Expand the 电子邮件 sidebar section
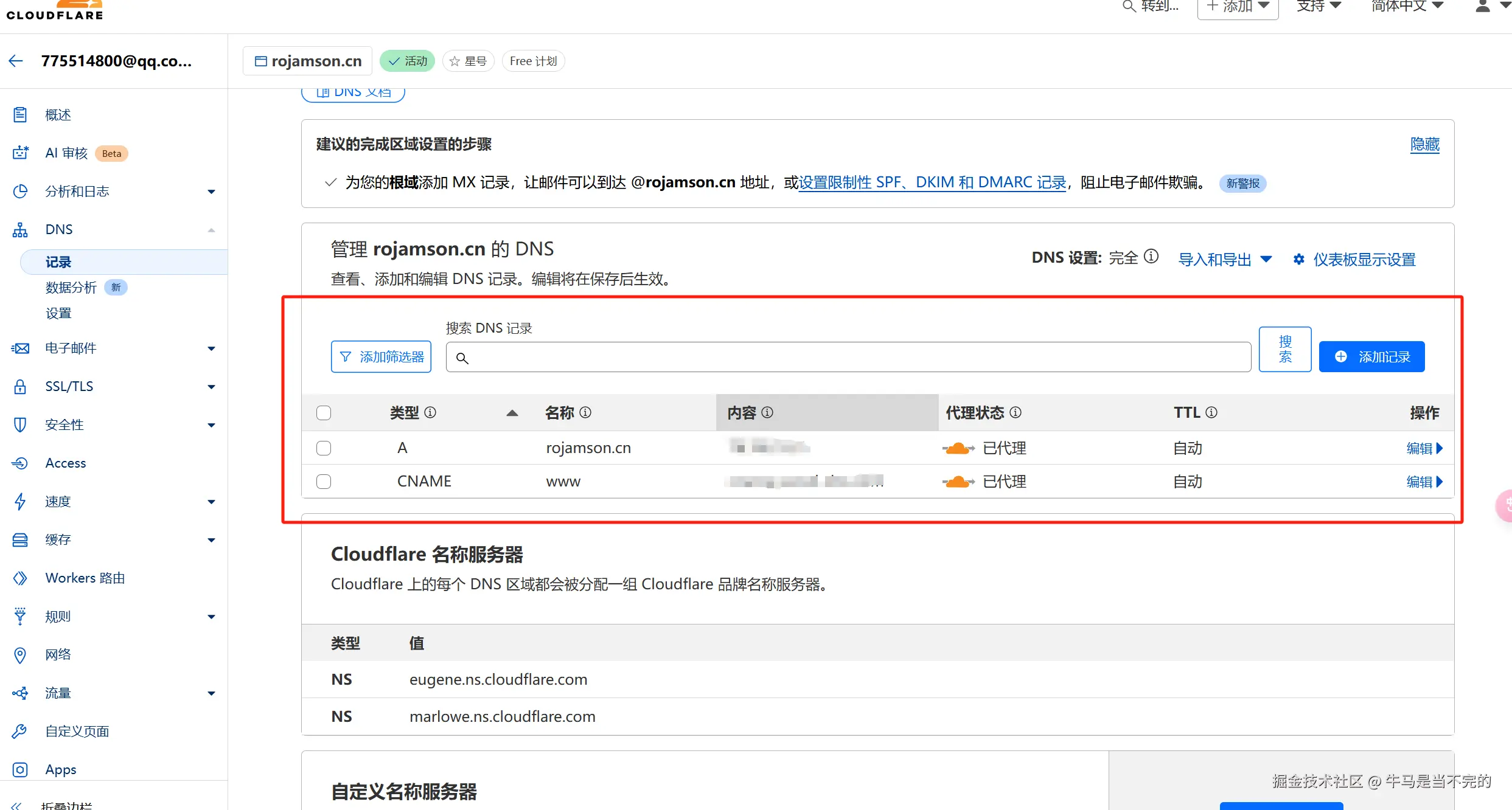 [x=211, y=348]
